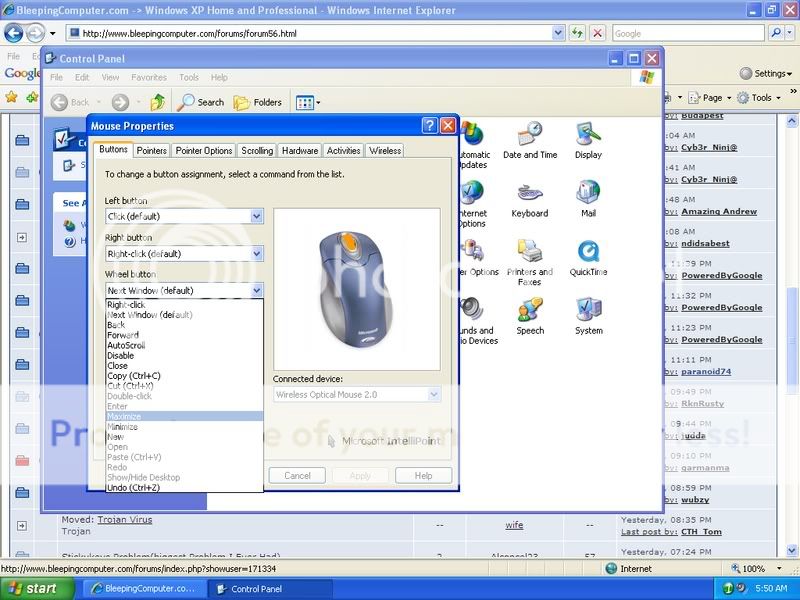Switch to the Wireless tab
Screen dimensions: 800x600
[385, 151]
